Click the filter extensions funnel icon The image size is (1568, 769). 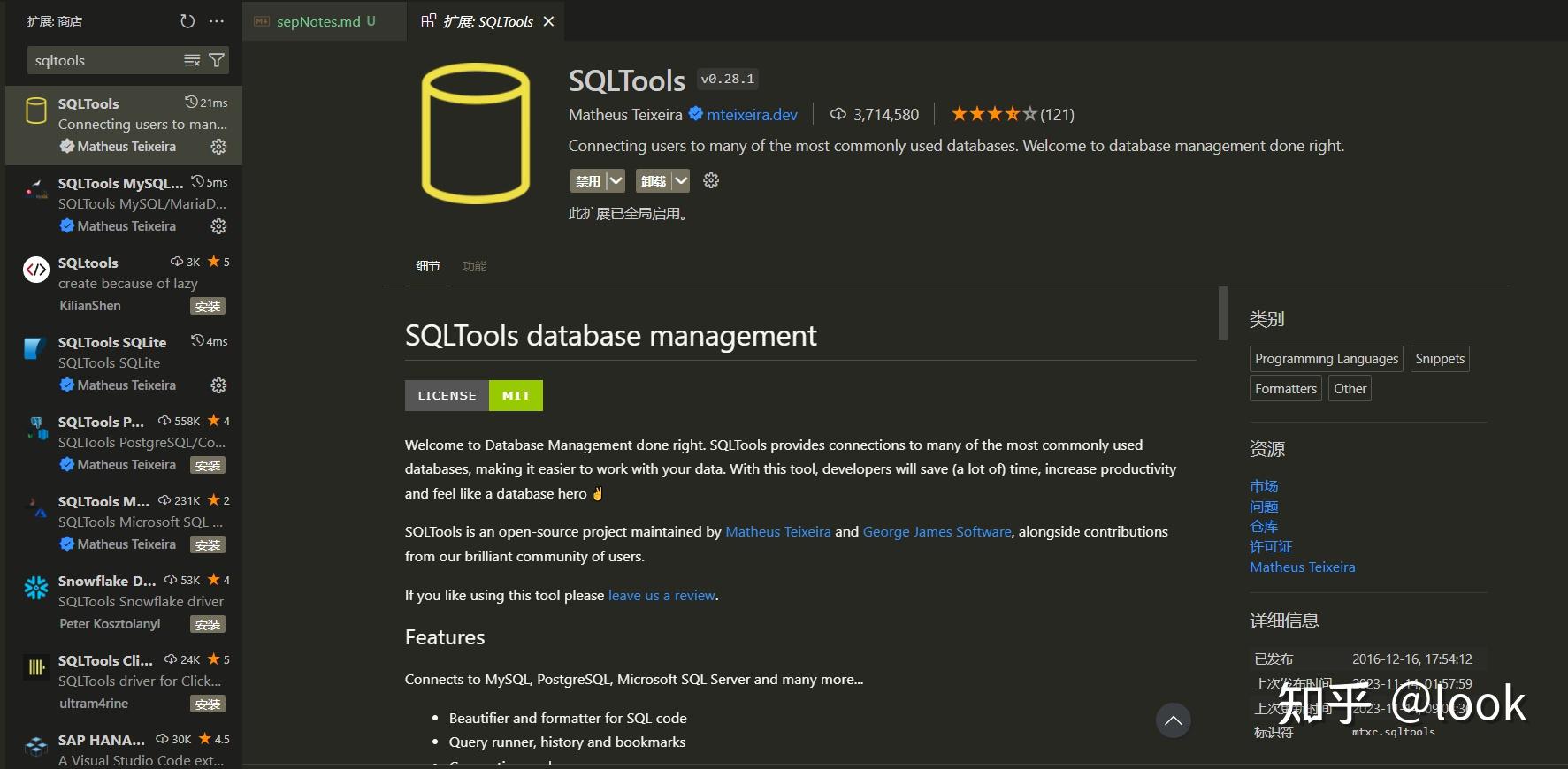pyautogui.click(x=217, y=61)
